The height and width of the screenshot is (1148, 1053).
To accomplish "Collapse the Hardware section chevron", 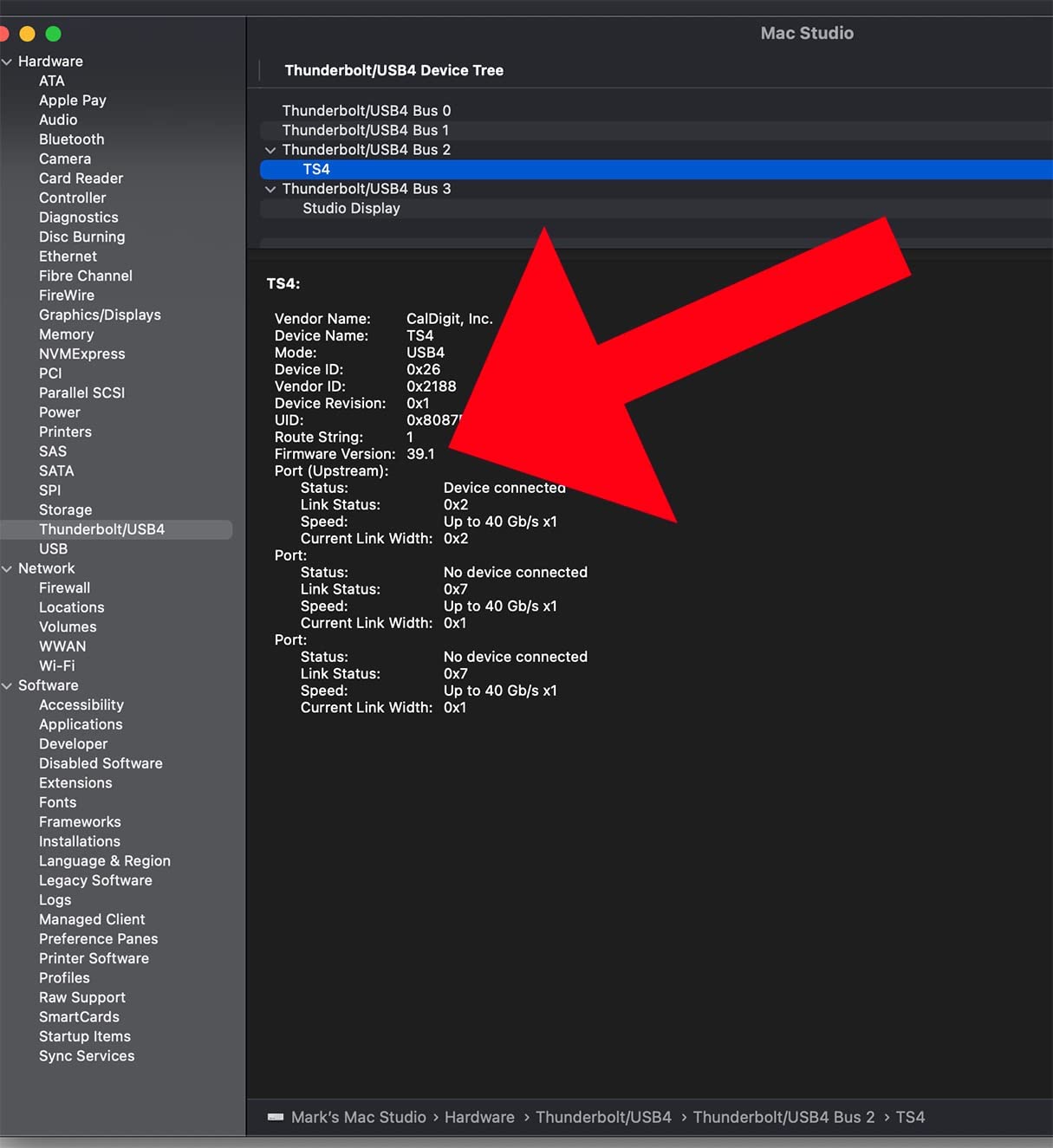I will click(7, 62).
